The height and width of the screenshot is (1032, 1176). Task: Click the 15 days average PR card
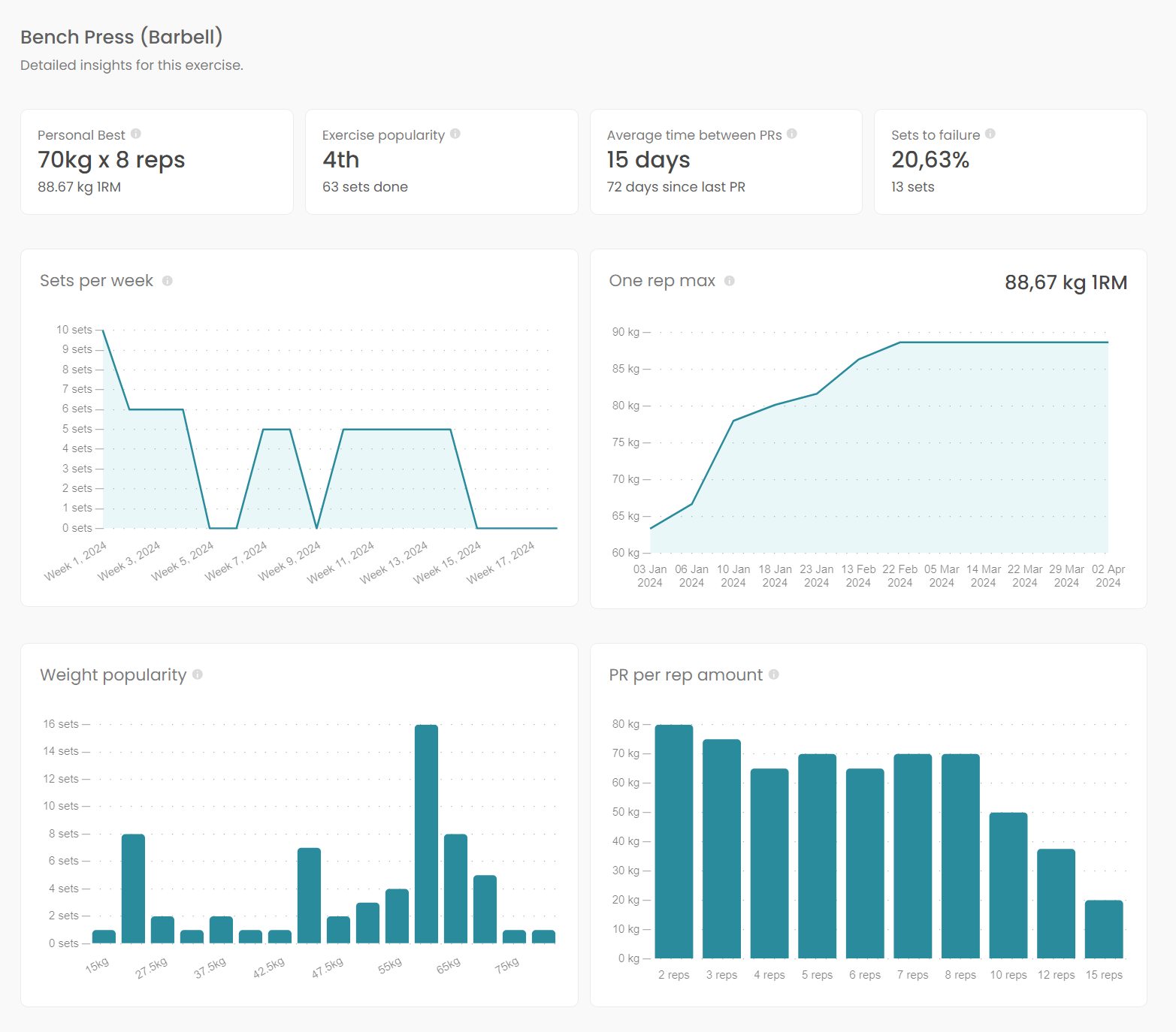click(726, 161)
